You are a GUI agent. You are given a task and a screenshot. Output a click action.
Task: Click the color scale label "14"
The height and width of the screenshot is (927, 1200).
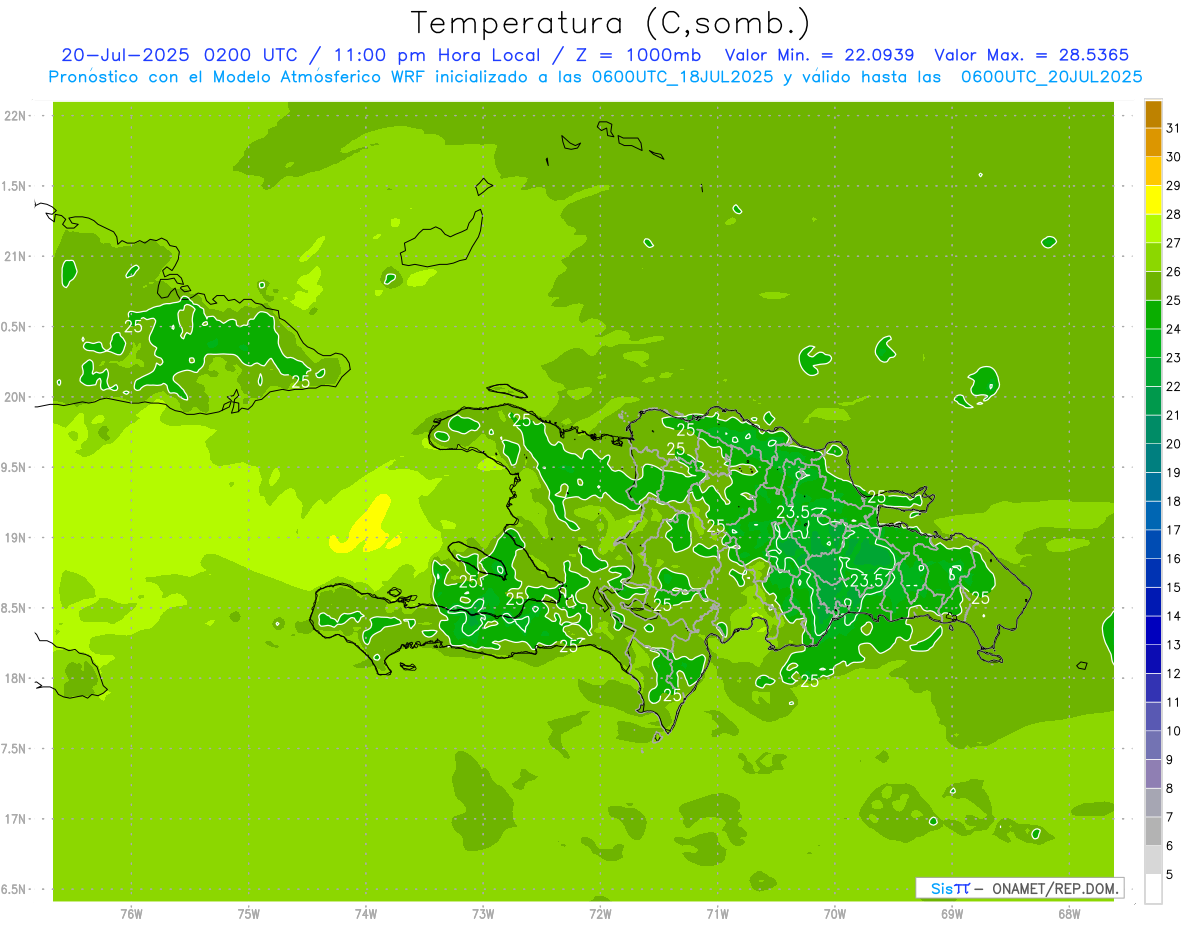(1173, 616)
